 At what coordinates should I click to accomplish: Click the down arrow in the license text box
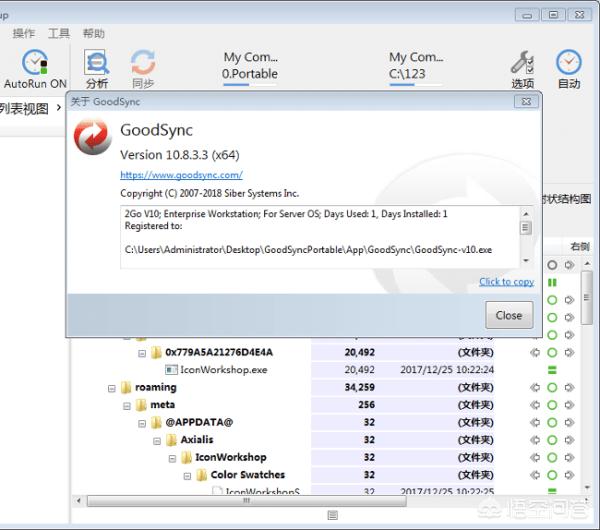coord(525,261)
